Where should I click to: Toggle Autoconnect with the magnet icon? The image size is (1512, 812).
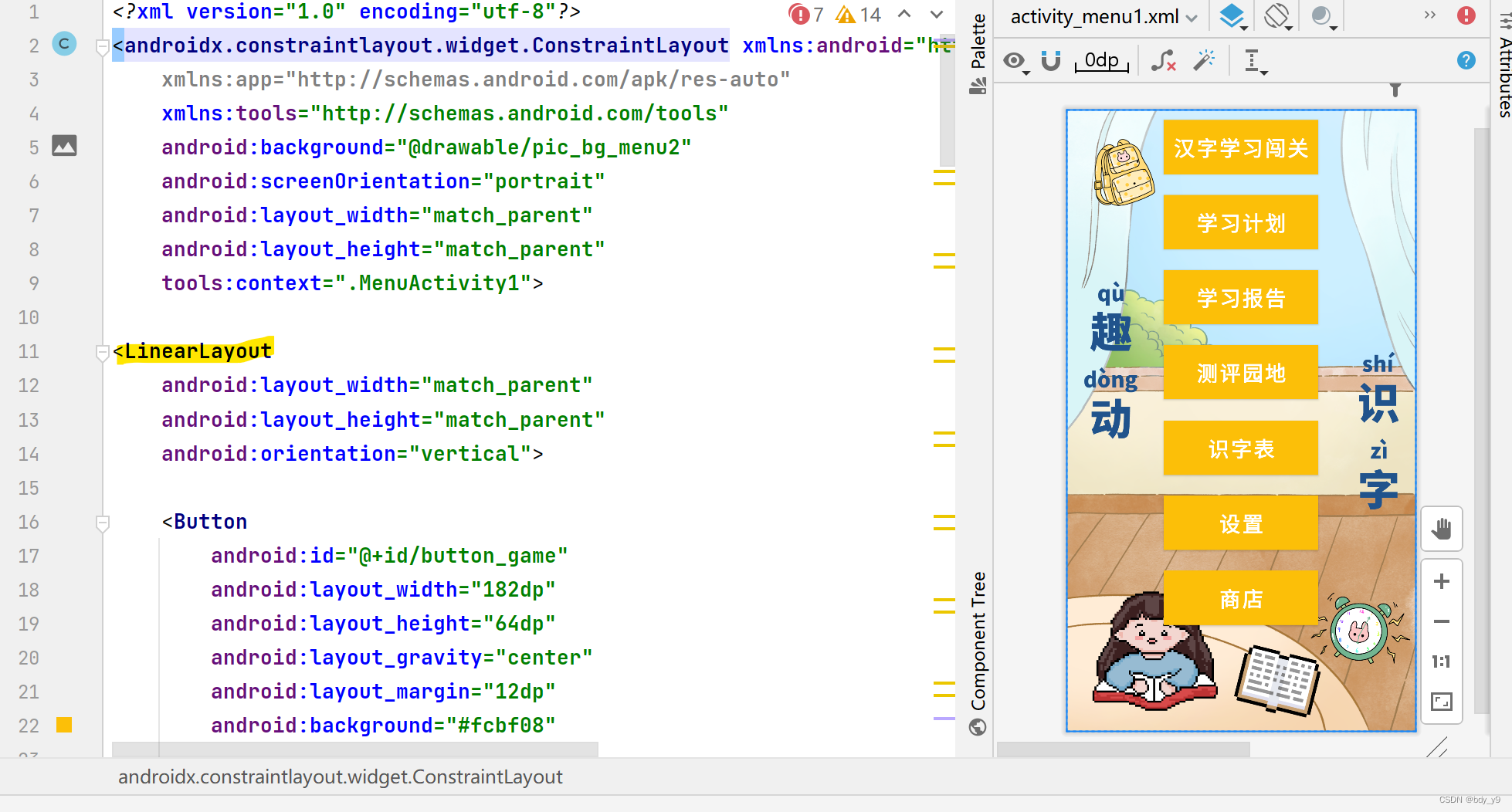tap(1050, 61)
